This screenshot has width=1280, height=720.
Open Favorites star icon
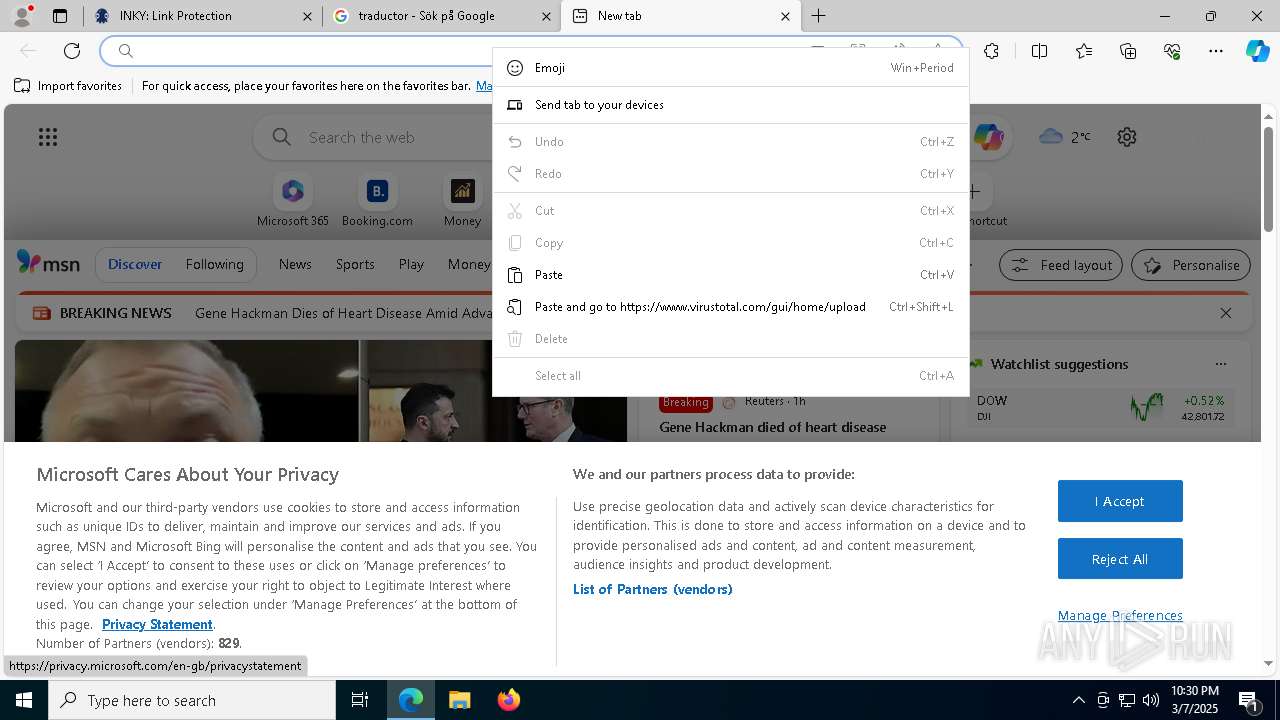1084,51
